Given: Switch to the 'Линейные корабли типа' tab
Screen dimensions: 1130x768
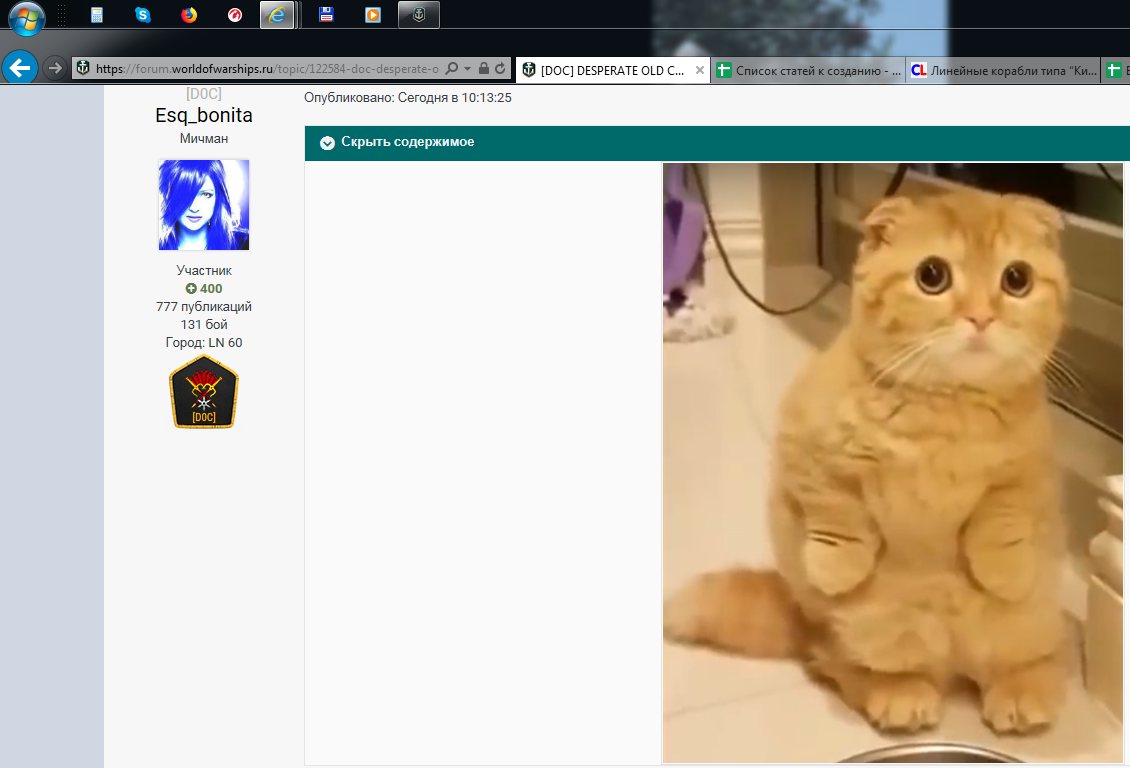Looking at the screenshot, I should pyautogui.click(x=1000, y=70).
